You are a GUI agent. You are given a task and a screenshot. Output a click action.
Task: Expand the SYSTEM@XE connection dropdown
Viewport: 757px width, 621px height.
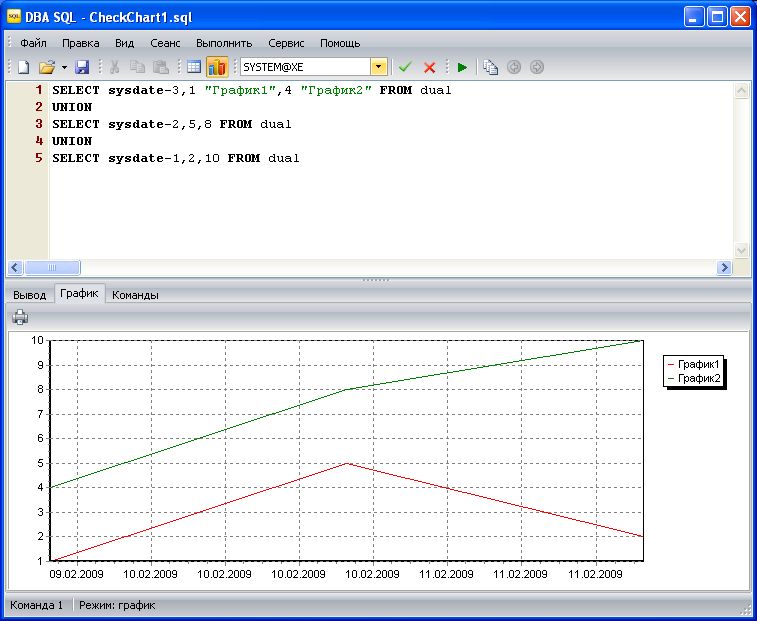379,67
